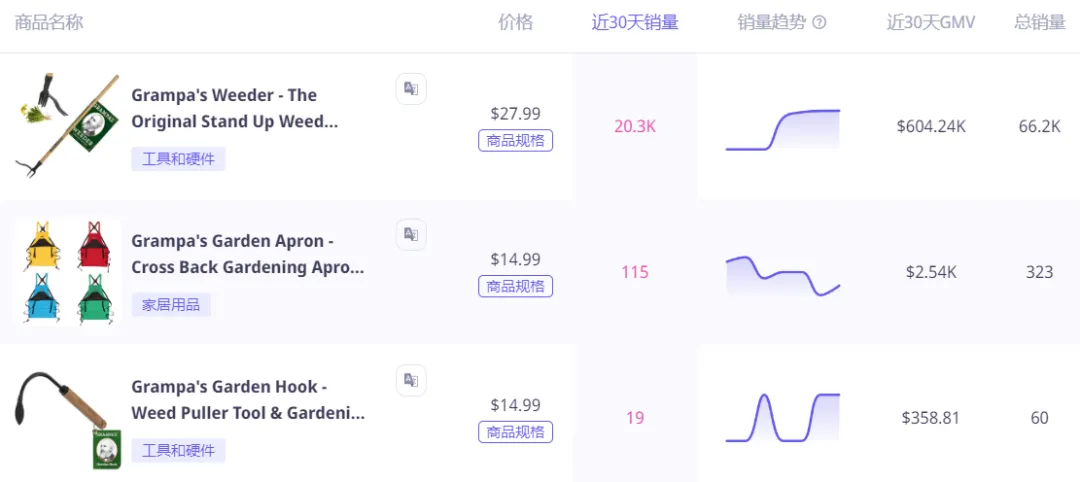The height and width of the screenshot is (482, 1080).
Task: View sales trend chart for Grampa's Weeder
Action: click(783, 129)
